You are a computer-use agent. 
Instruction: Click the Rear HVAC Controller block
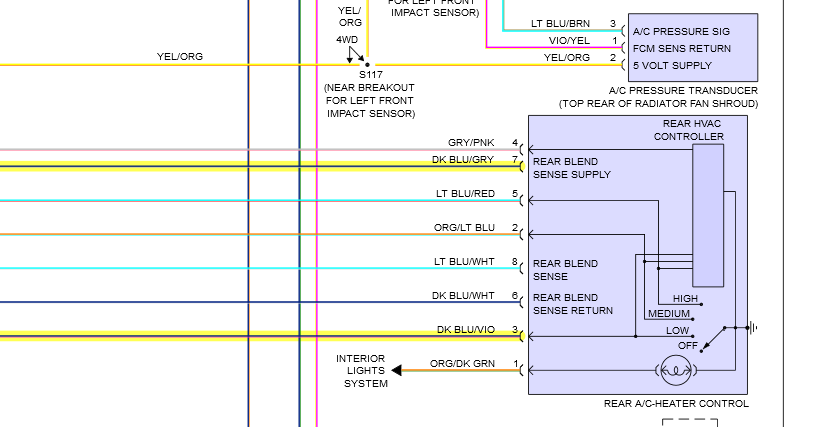708,215
